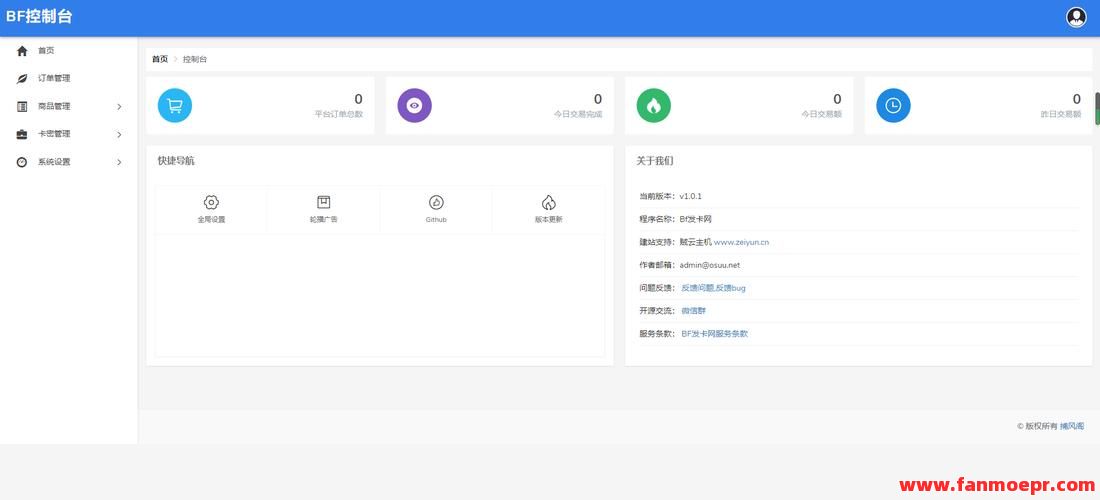Click the list icon beside 商品管理
The height and width of the screenshot is (500, 1100).
22,107
